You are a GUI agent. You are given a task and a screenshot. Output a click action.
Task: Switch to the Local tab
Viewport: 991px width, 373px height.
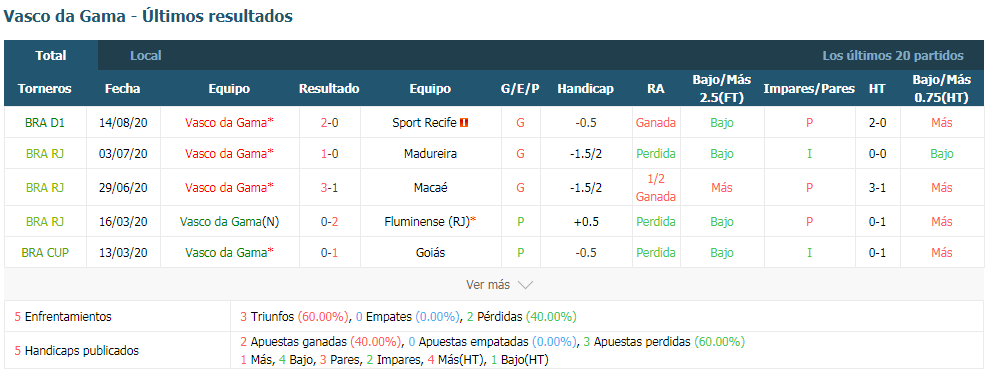pos(146,56)
